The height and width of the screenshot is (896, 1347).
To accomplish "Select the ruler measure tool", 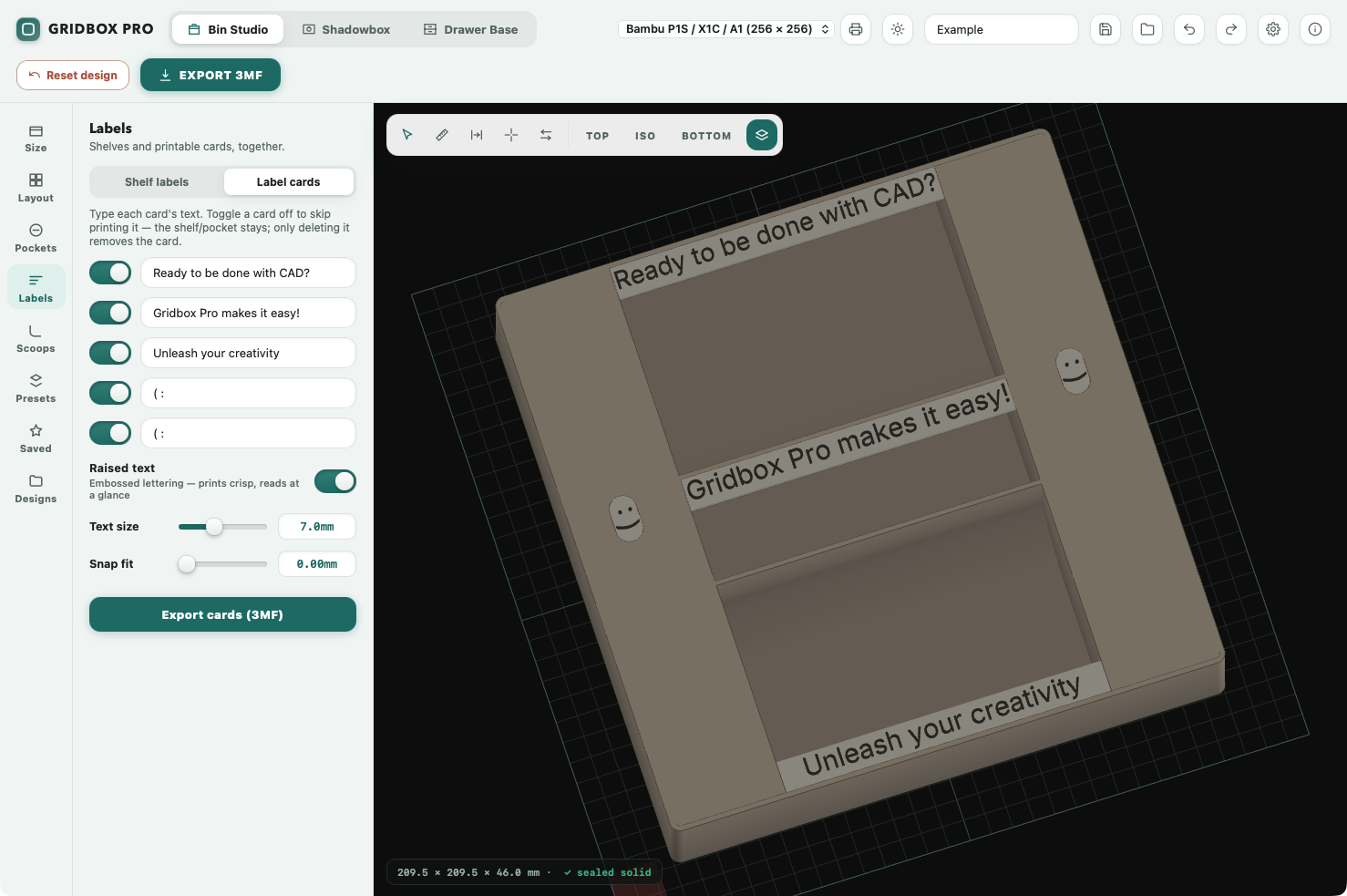I will [x=442, y=135].
